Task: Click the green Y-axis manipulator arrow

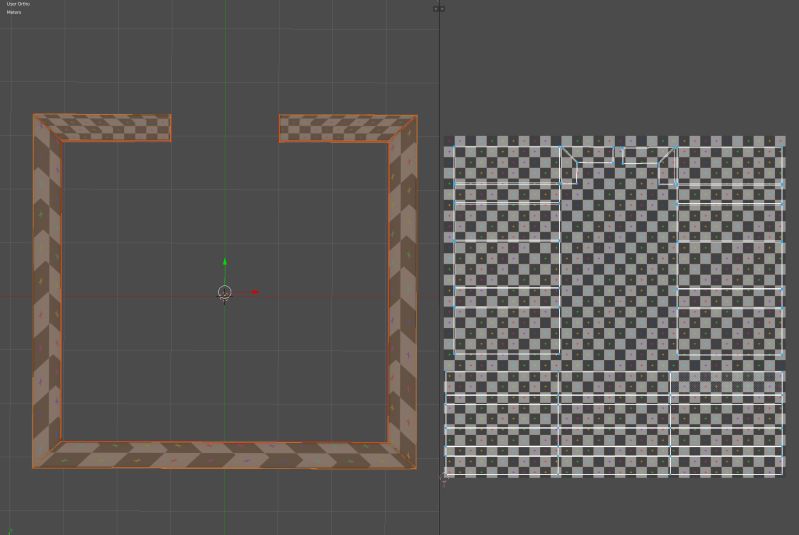Action: (x=225, y=262)
